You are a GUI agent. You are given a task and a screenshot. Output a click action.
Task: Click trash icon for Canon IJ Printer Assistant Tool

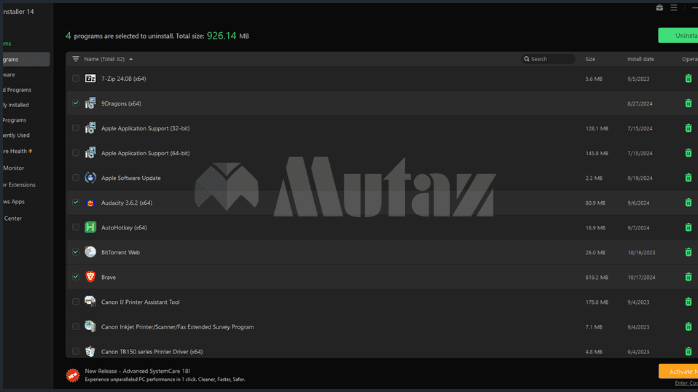pyautogui.click(x=688, y=302)
